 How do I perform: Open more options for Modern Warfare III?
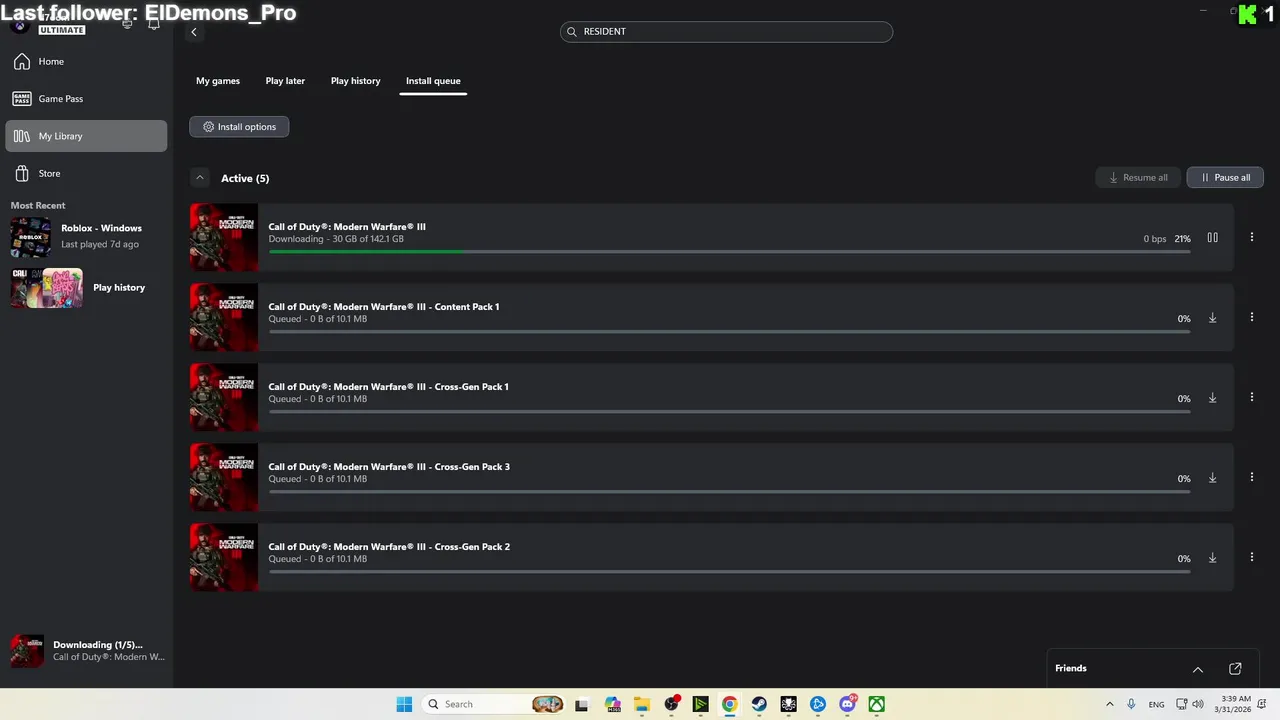click(1251, 237)
